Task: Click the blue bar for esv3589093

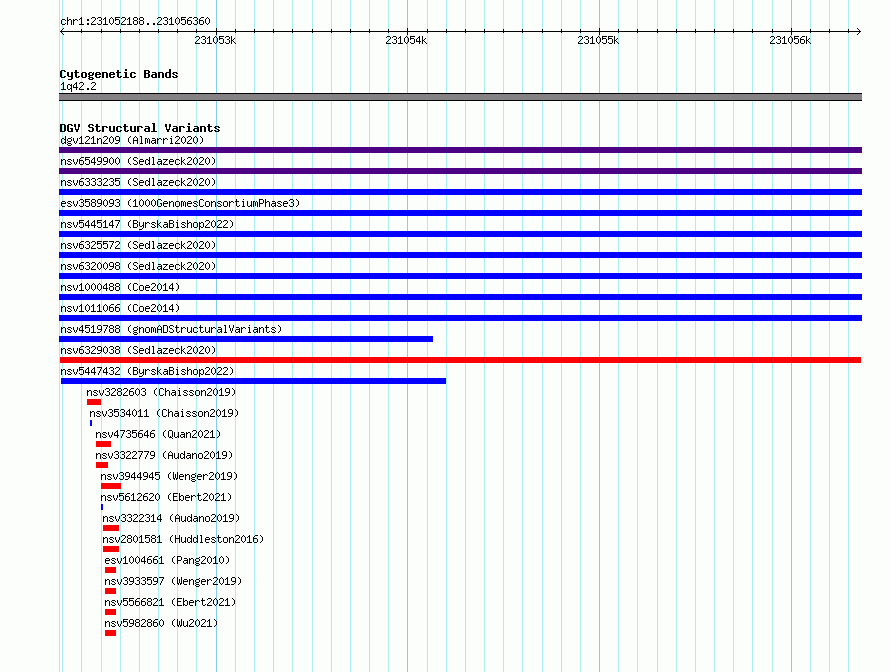Action: (x=460, y=213)
